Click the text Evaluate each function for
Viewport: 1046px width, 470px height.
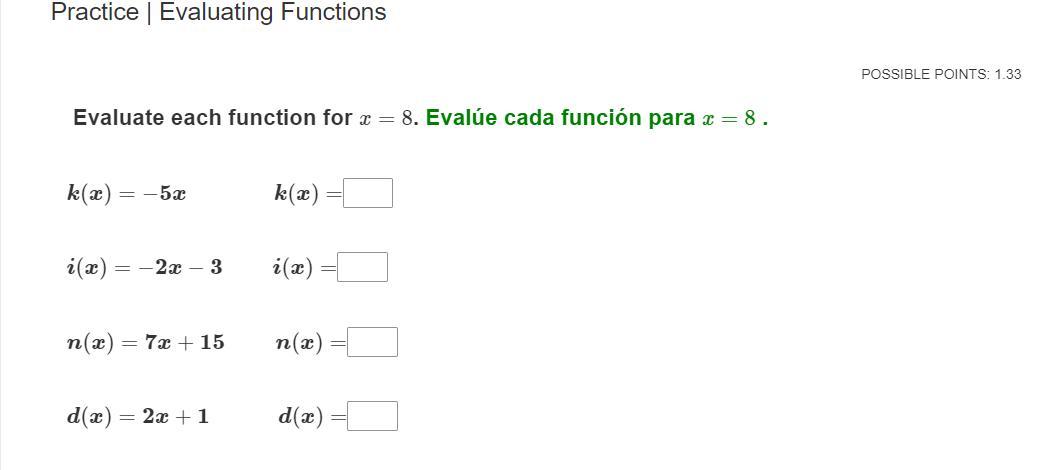(212, 118)
